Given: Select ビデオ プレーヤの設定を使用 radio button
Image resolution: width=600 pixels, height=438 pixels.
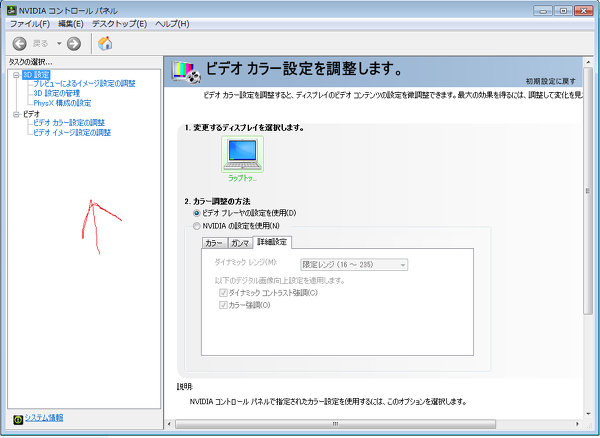Looking at the screenshot, I should tap(197, 213).
